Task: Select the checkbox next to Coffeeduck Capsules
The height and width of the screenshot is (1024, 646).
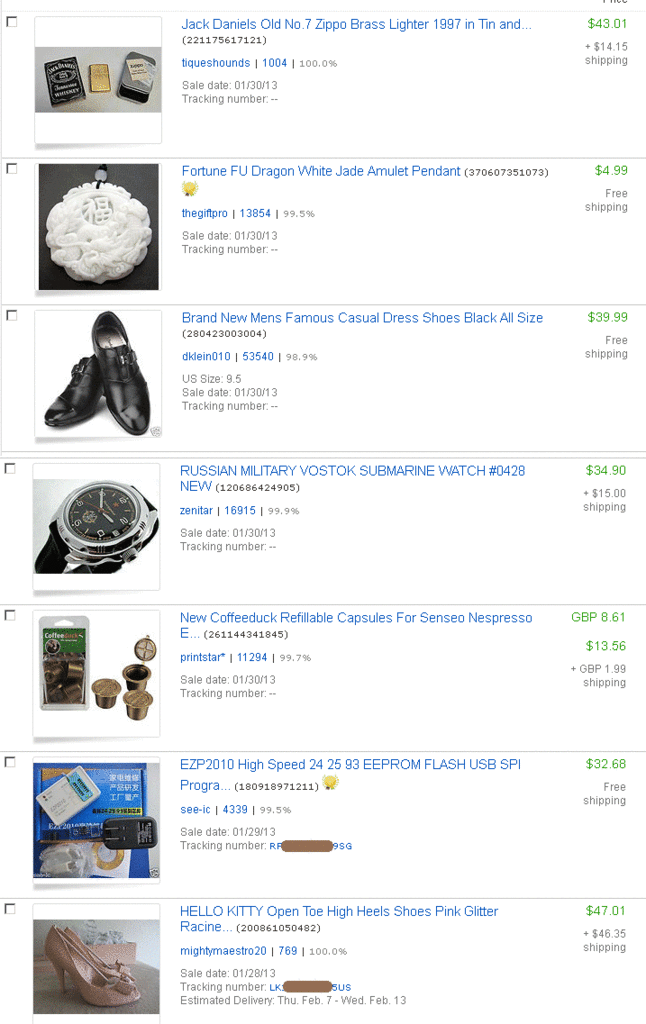Action: click(x=10, y=615)
